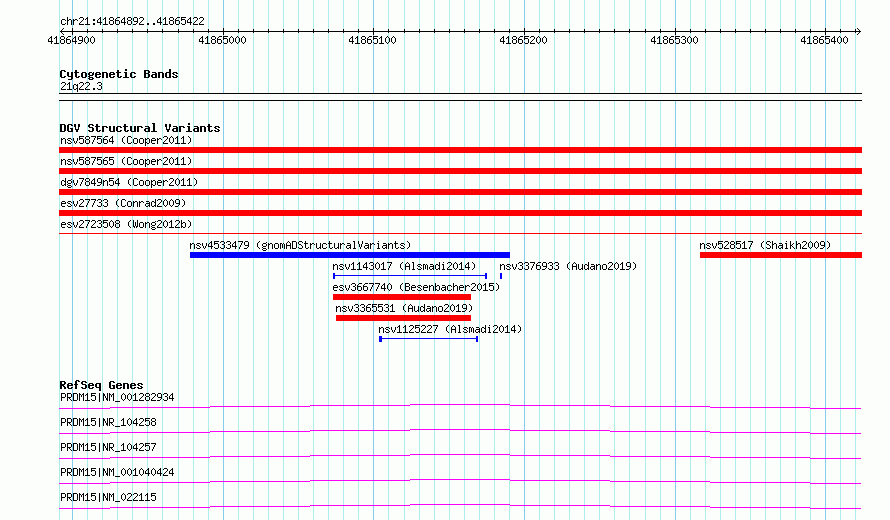Click the thin blue span of nsv1125227
The image size is (890, 520).
click(x=429, y=339)
